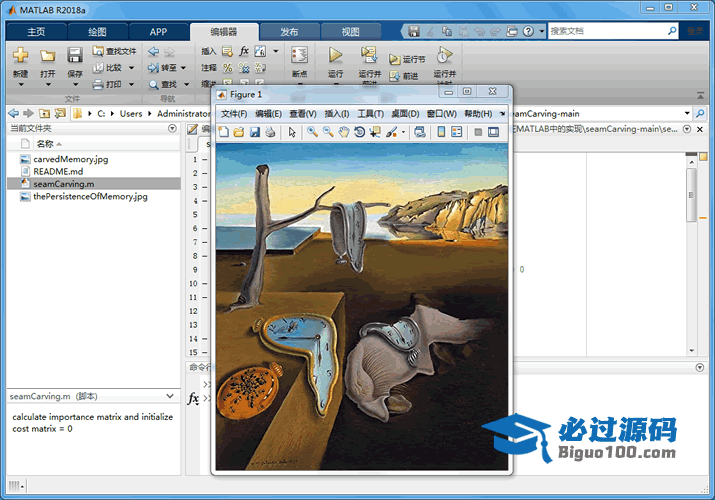Click the 打开 (Open) folder icon
Image resolution: width=715 pixels, height=500 pixels.
[x=47, y=56]
